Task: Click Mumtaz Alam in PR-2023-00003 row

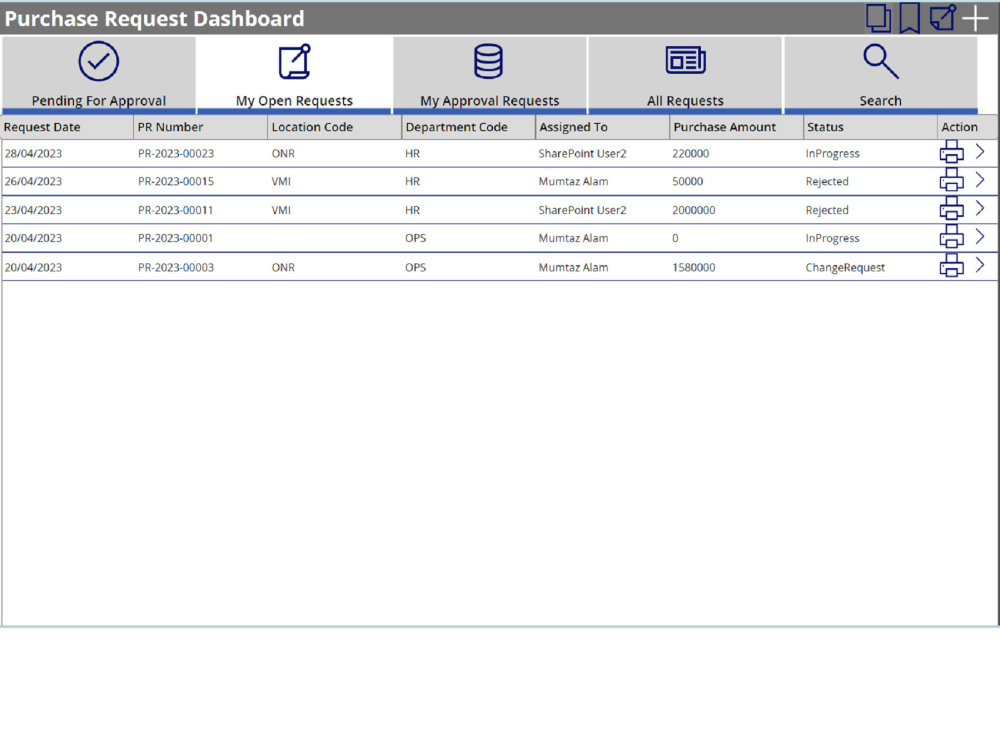Action: [x=573, y=268]
